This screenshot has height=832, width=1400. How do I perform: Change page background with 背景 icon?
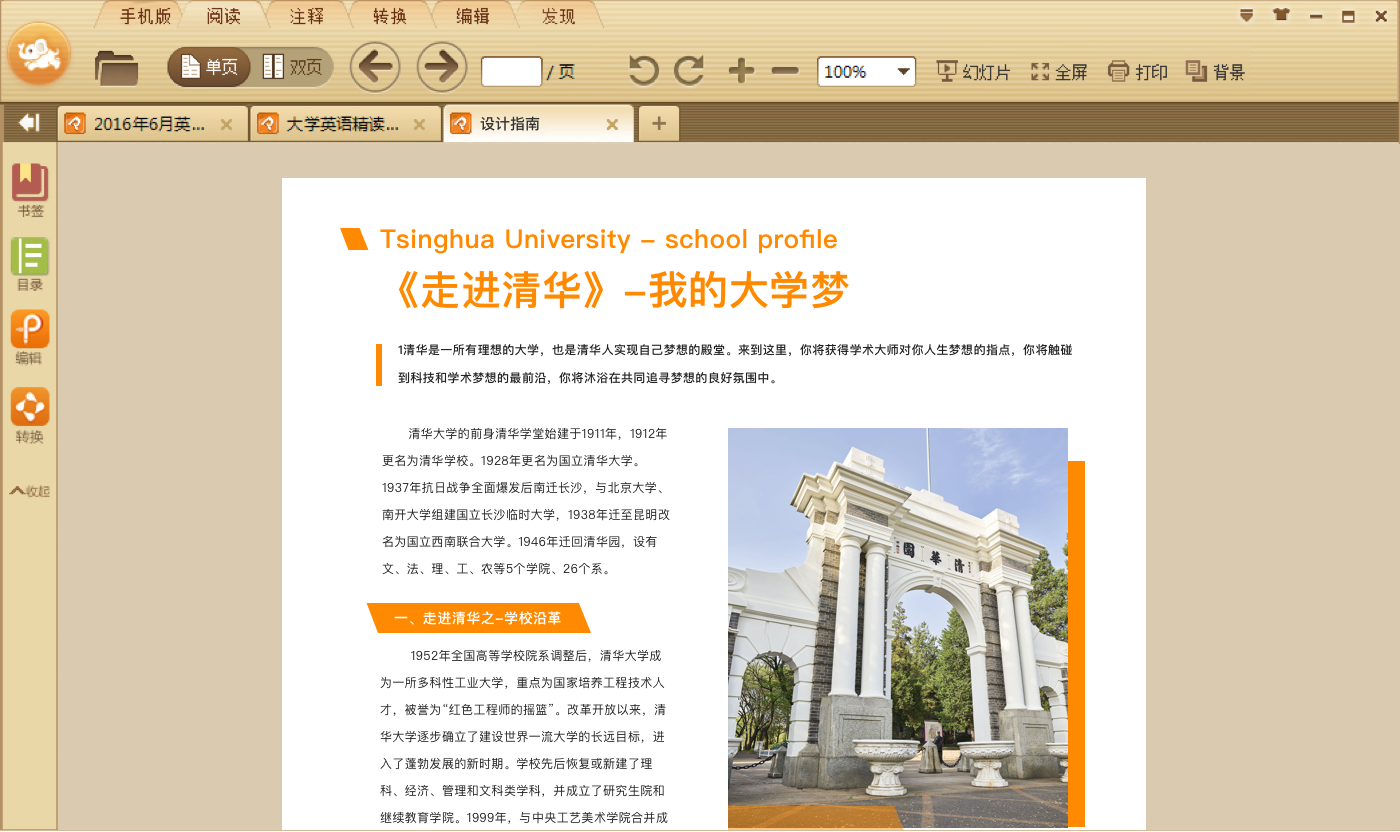[1213, 70]
